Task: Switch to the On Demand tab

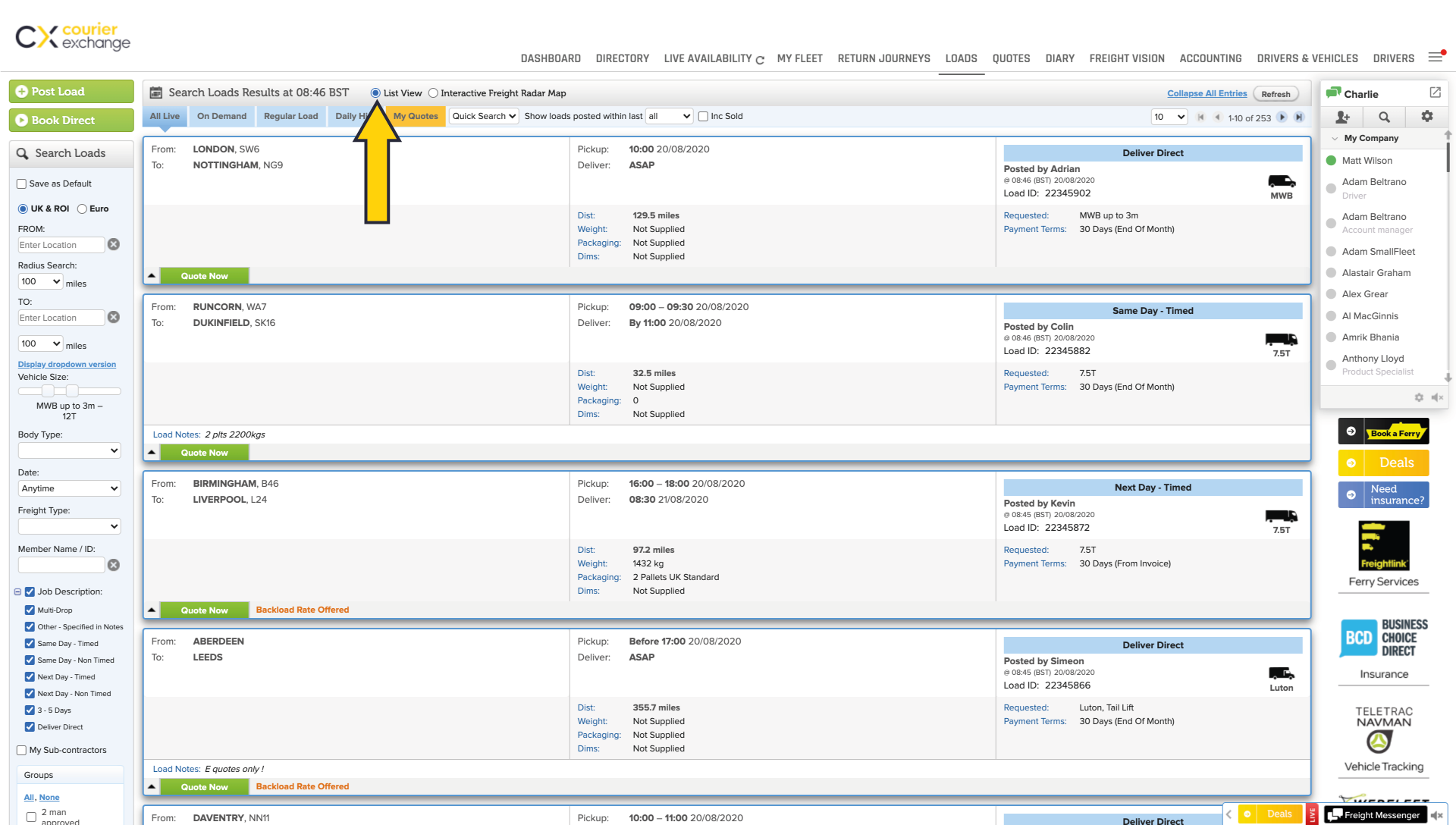Action: (221, 116)
